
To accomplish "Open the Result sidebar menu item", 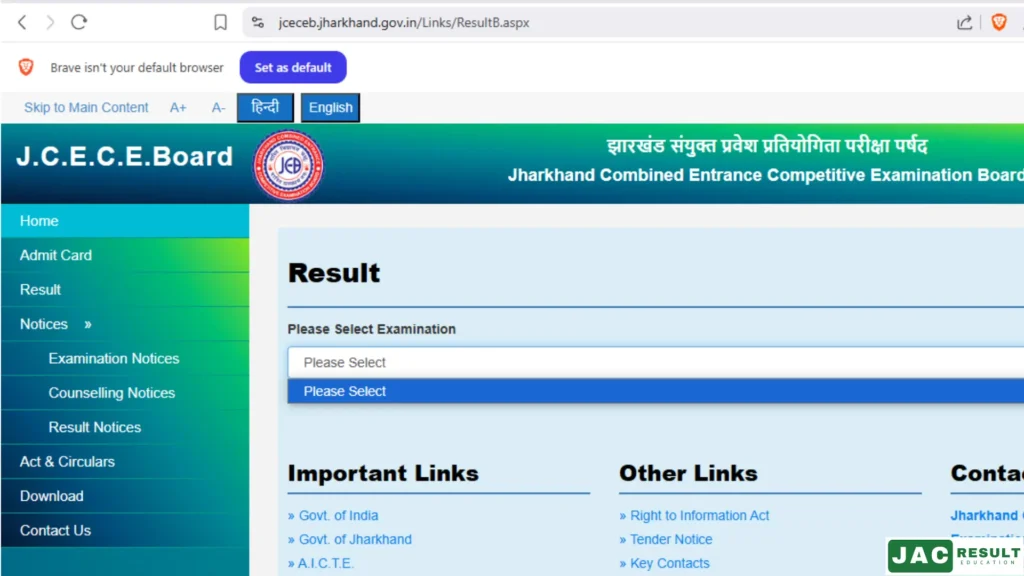I will (125, 289).
